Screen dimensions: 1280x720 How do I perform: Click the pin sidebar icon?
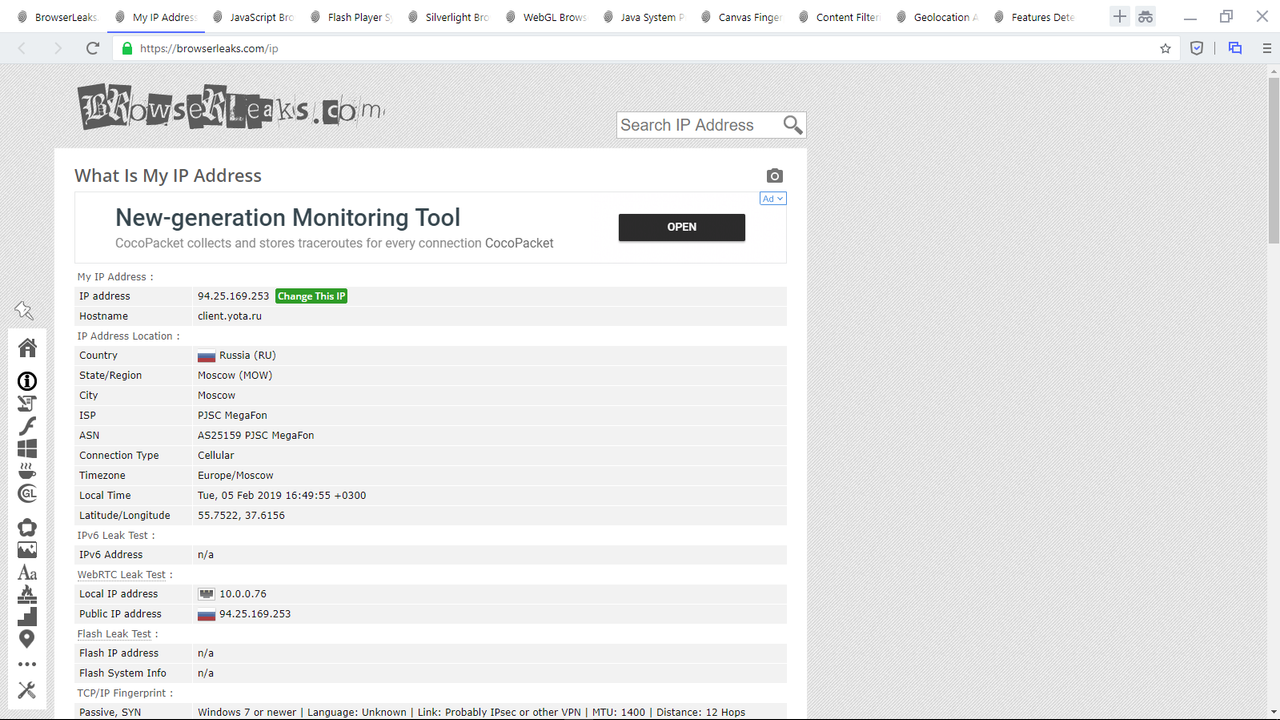pos(24,312)
